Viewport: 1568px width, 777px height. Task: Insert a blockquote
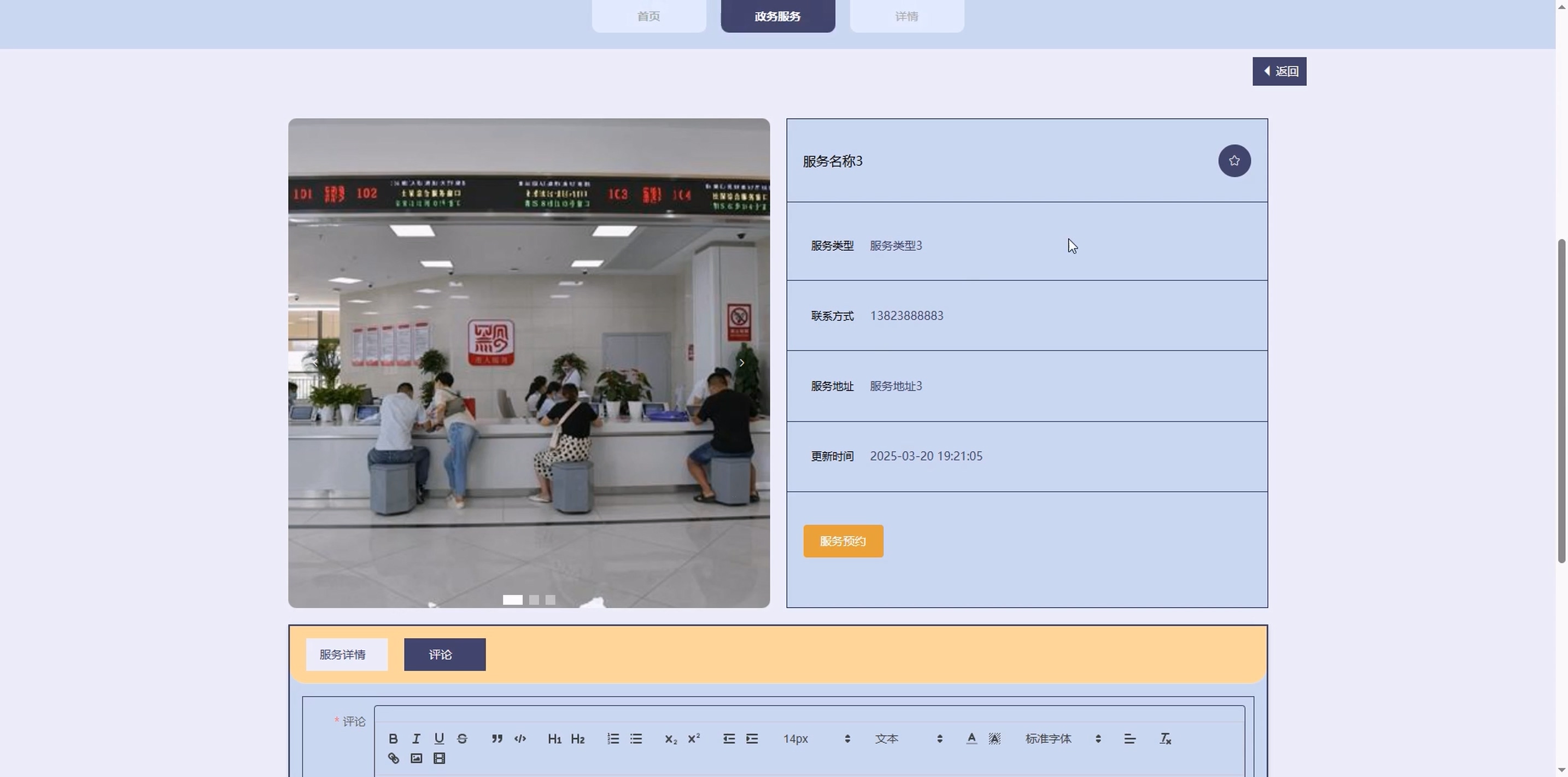point(496,739)
